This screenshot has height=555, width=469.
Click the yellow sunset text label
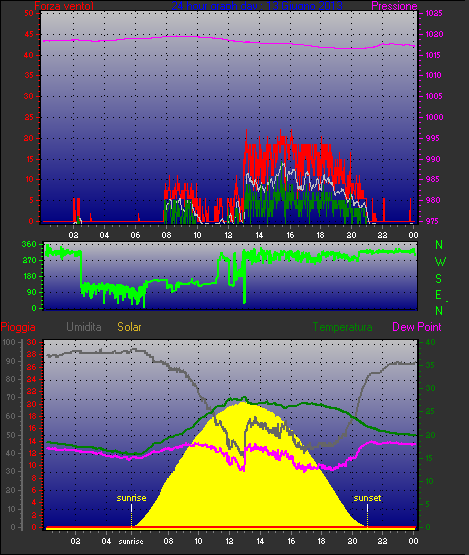(367, 498)
